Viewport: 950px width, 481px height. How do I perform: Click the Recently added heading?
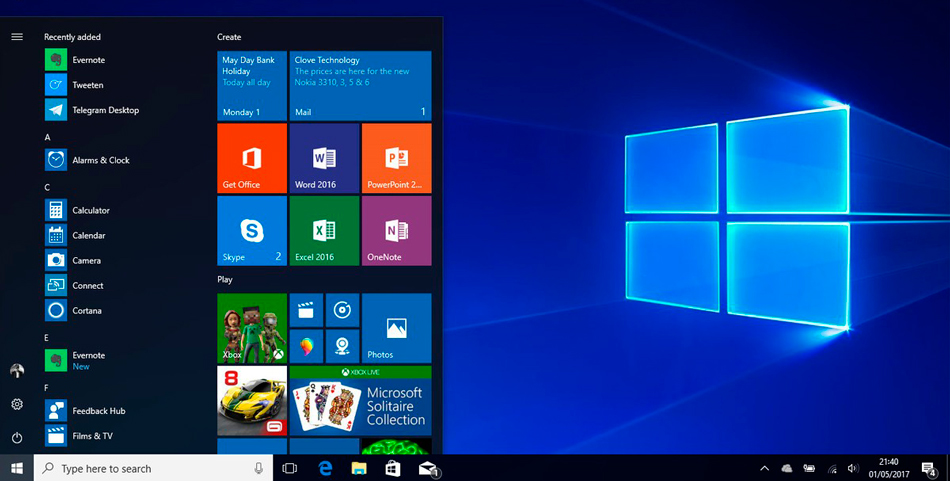72,37
